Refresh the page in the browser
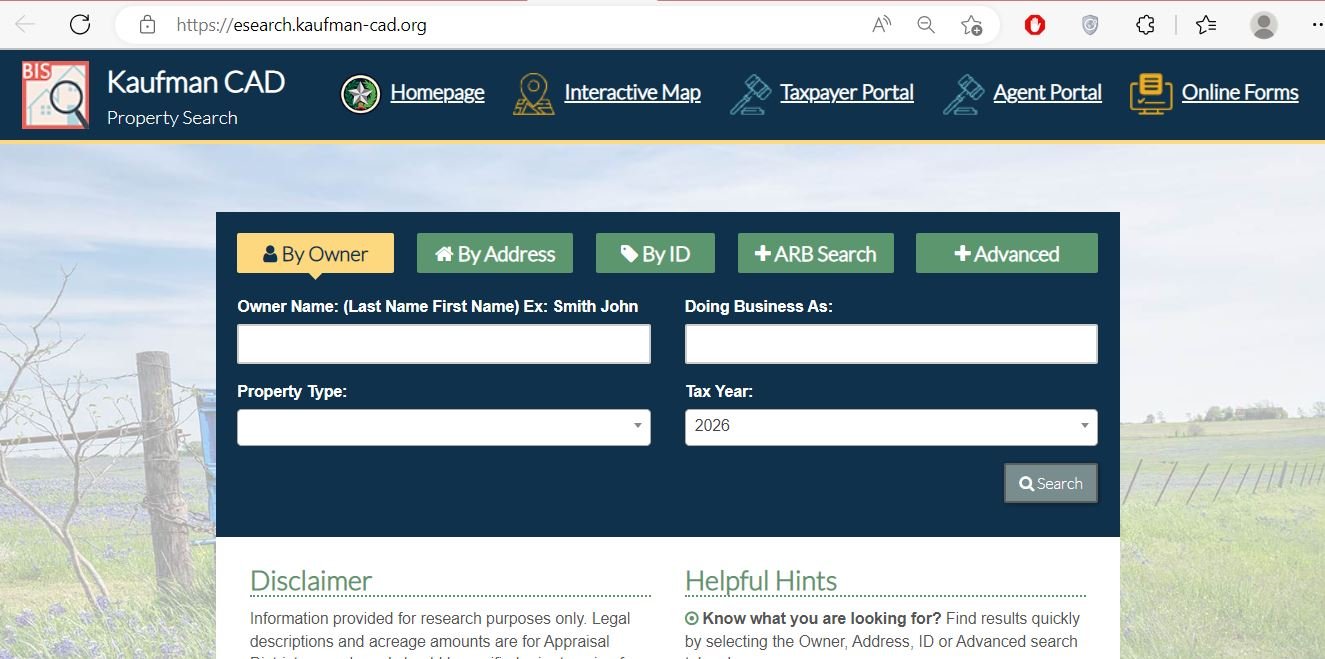 click(x=79, y=25)
